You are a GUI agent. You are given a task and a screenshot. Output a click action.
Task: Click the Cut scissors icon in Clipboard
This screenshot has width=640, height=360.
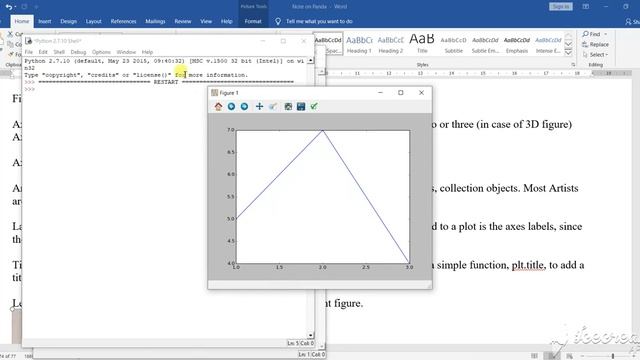click(x=10, y=34)
